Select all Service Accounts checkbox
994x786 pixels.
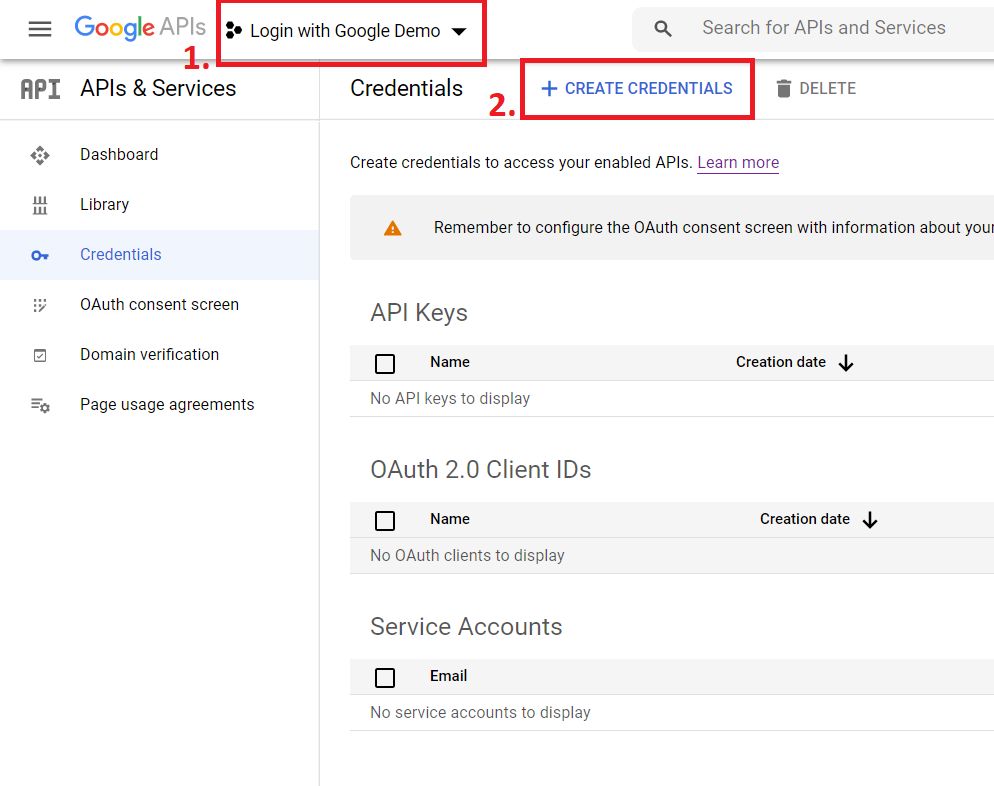point(385,678)
